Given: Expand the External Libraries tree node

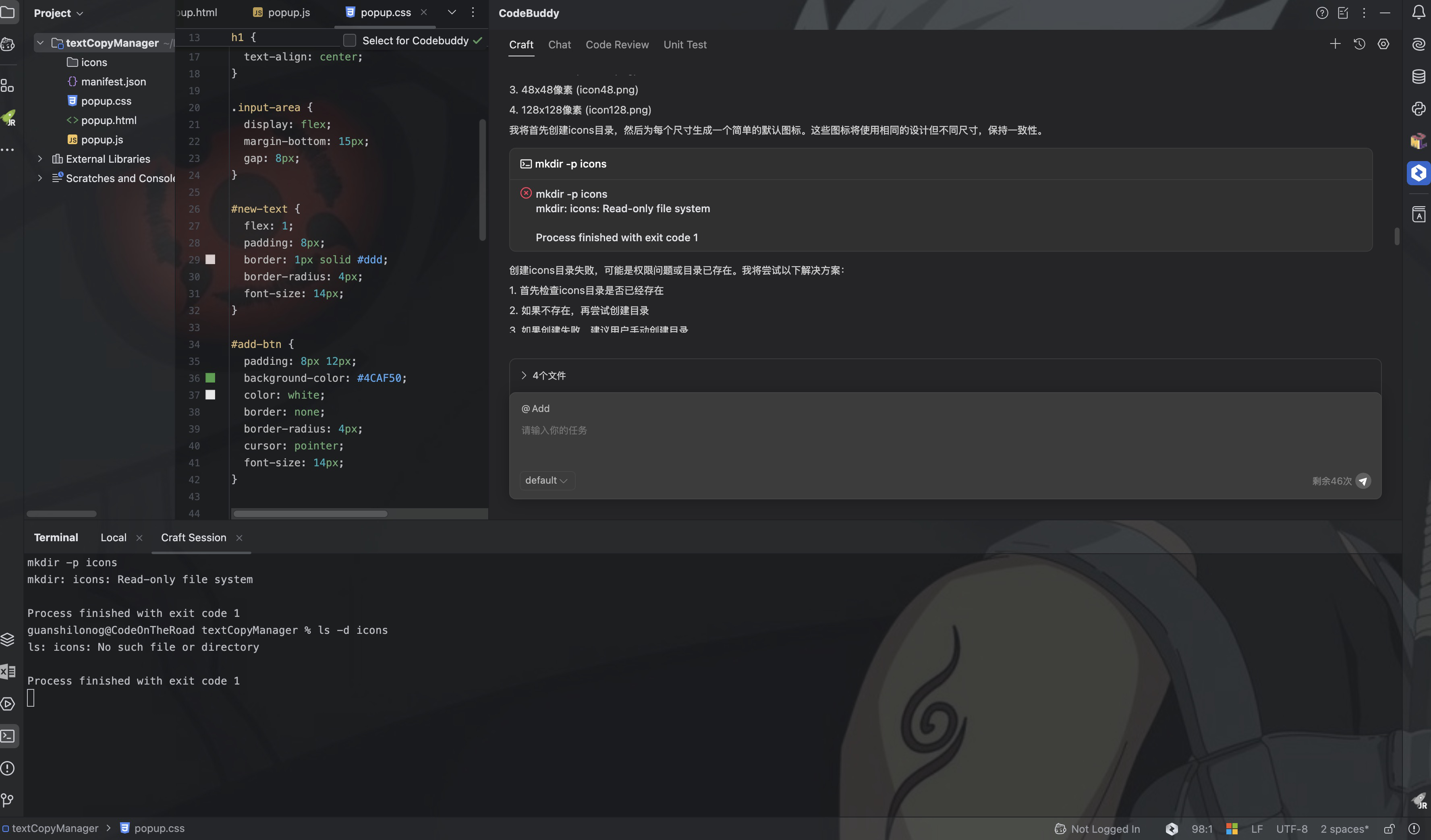Looking at the screenshot, I should (40, 159).
